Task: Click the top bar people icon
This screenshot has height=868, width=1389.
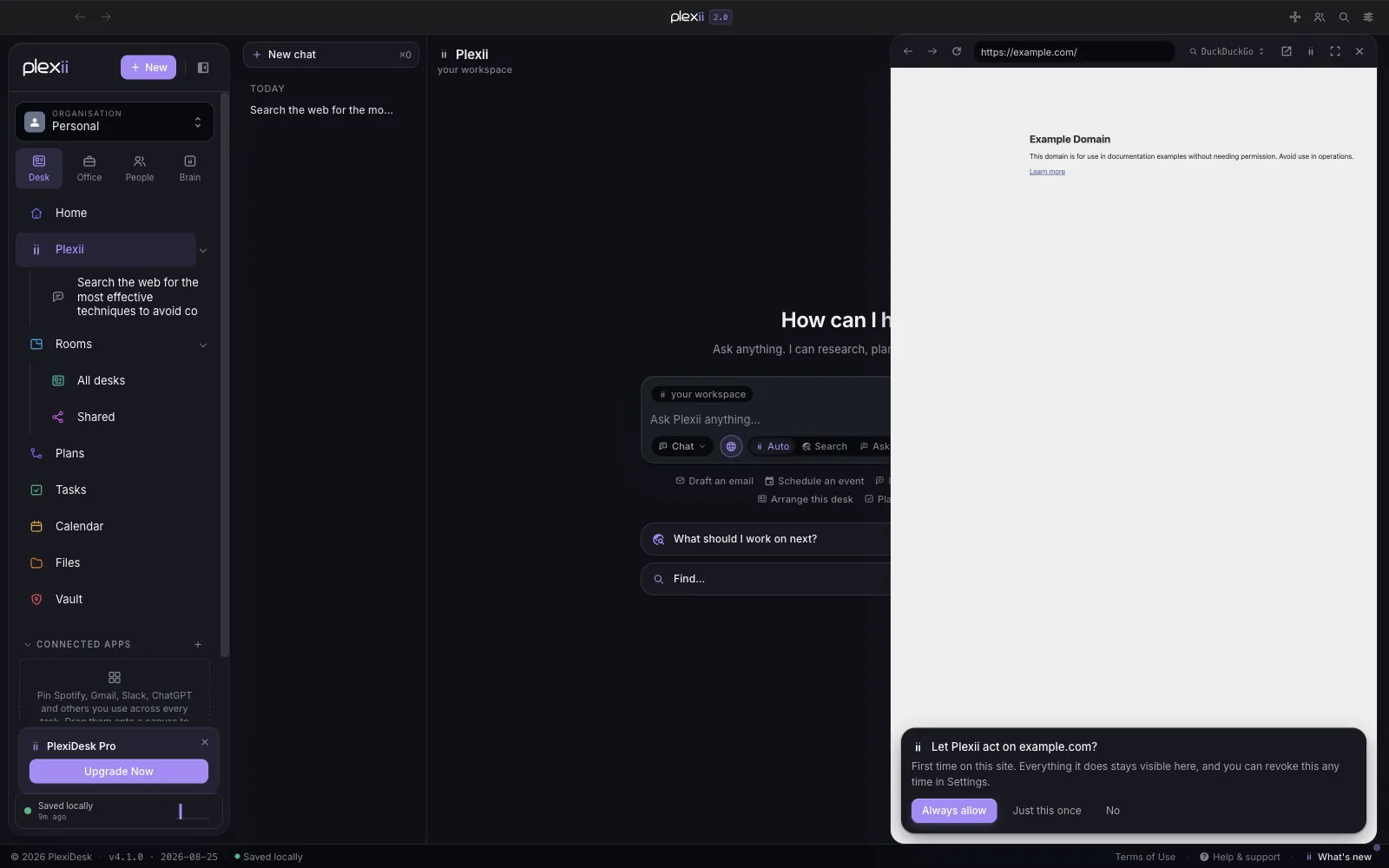Action: [1320, 17]
